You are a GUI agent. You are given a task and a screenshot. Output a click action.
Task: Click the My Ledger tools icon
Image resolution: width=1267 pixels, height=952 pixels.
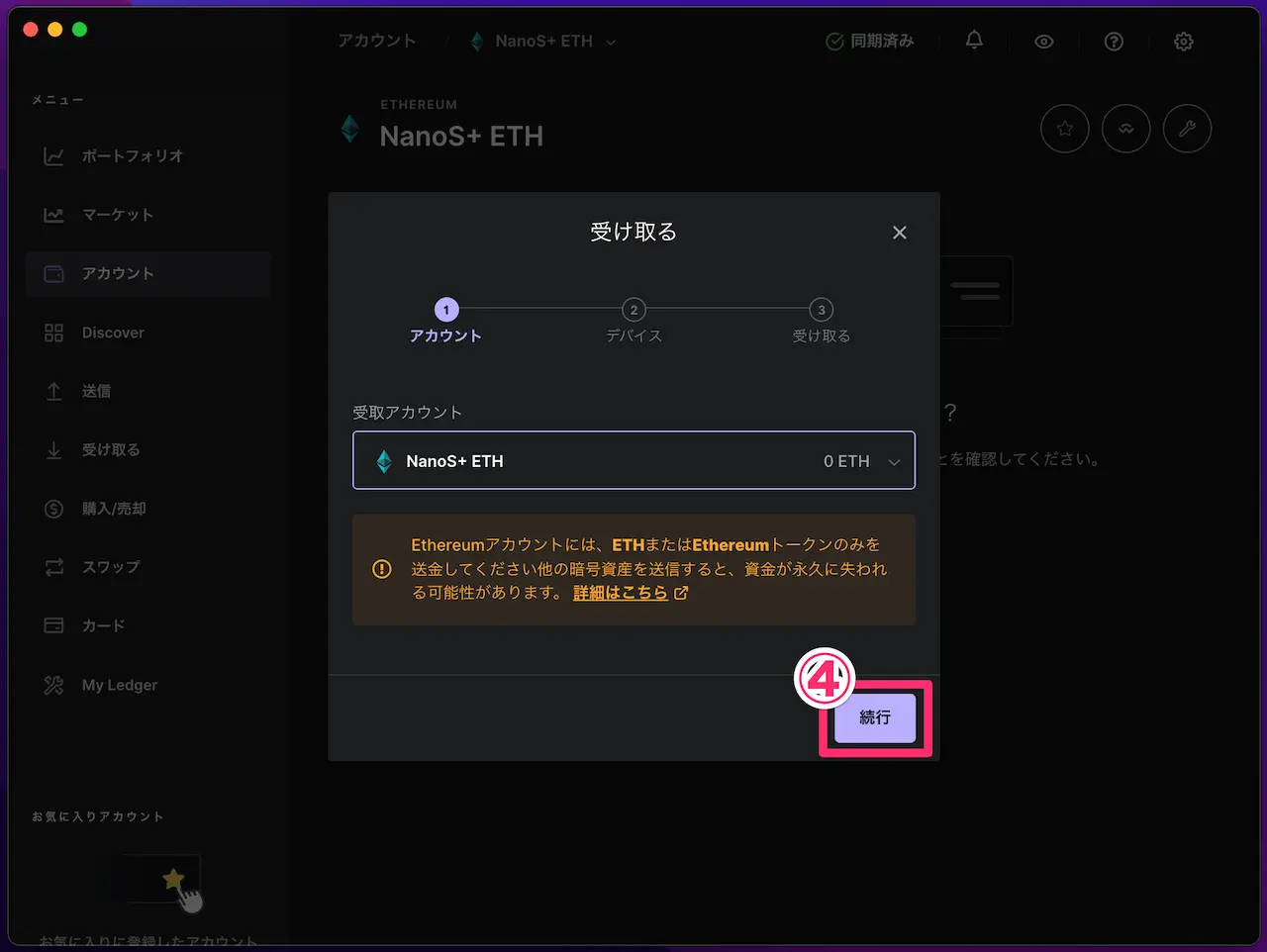(x=54, y=685)
